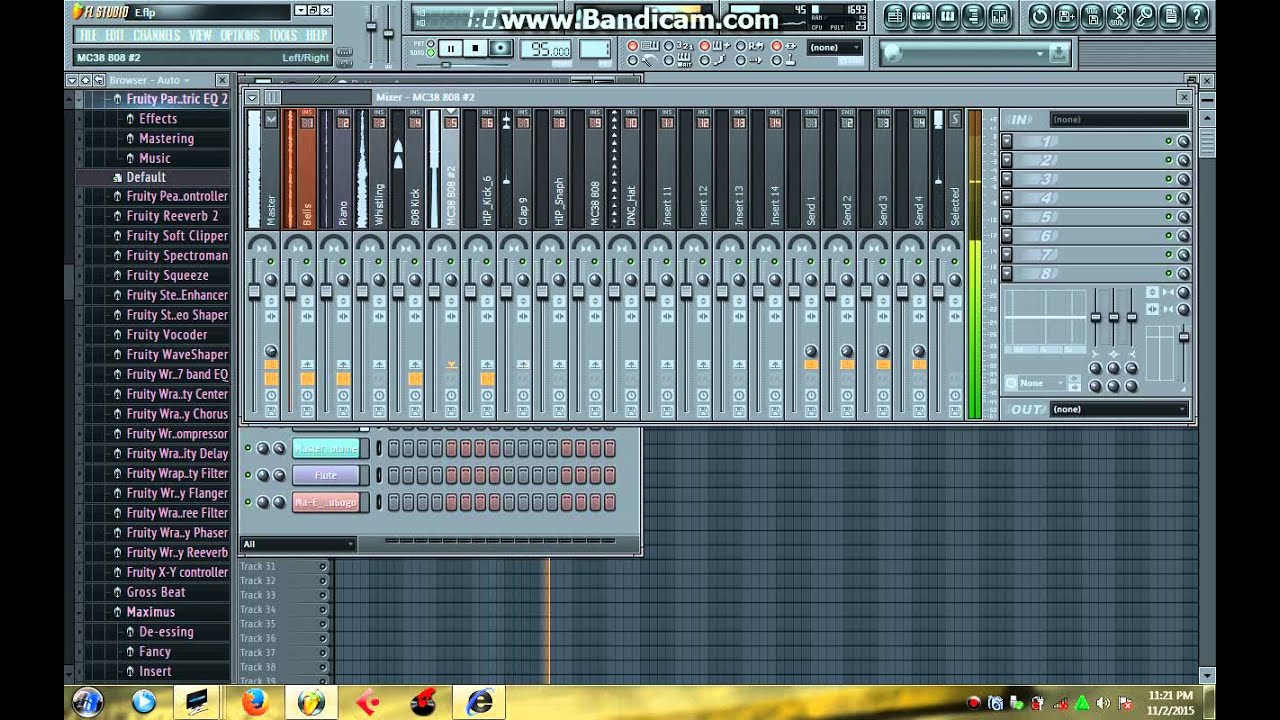The image size is (1280, 720).
Task: Select the 808 Kick mixer track
Action: point(415,169)
